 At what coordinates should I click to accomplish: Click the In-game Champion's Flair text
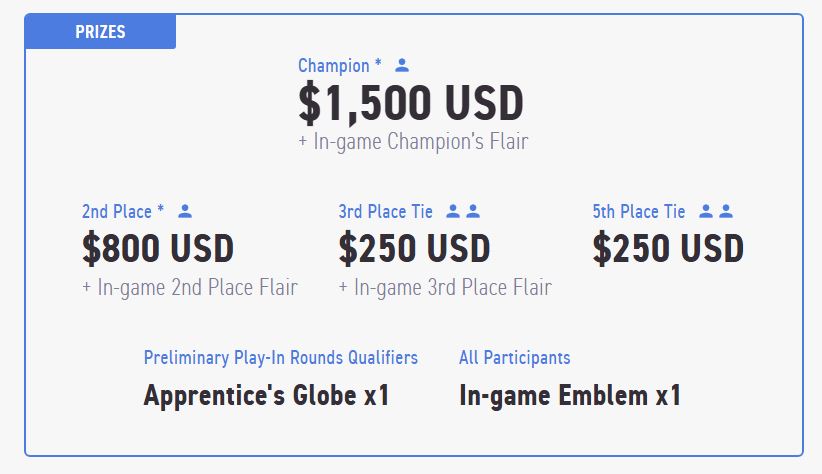tap(413, 142)
